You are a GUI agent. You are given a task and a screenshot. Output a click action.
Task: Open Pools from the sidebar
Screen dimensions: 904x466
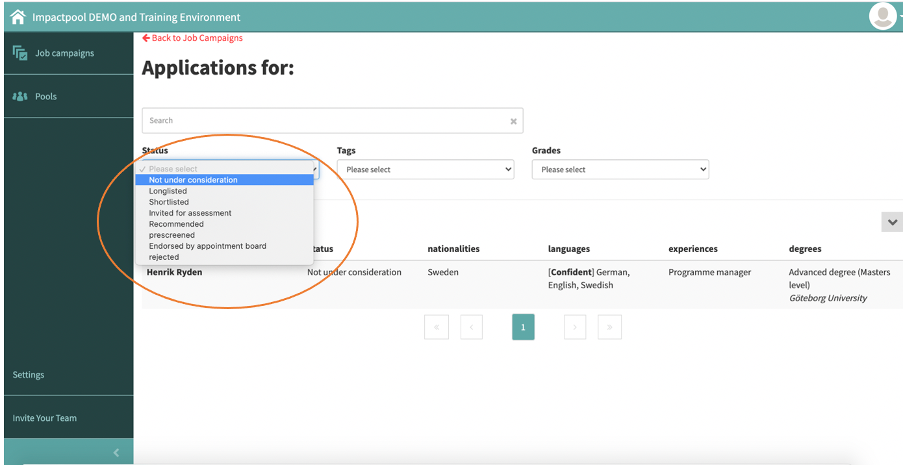click(46, 96)
